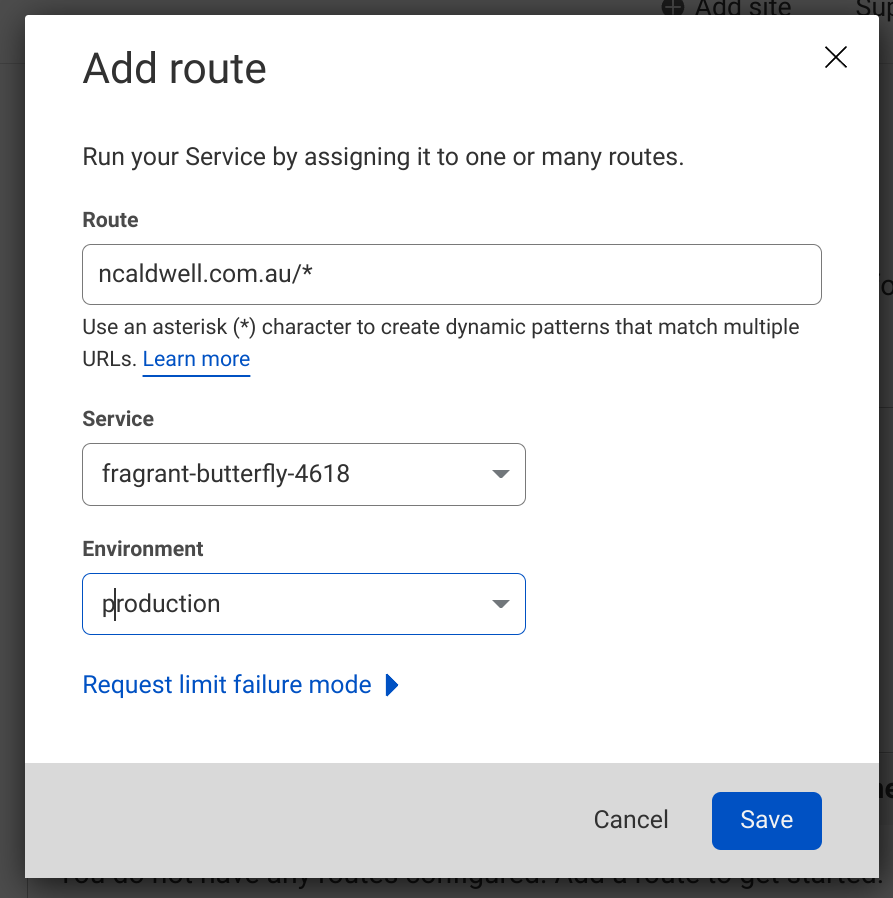893x898 pixels.
Task: Expand Request limit failure mode section
Action: [227, 685]
